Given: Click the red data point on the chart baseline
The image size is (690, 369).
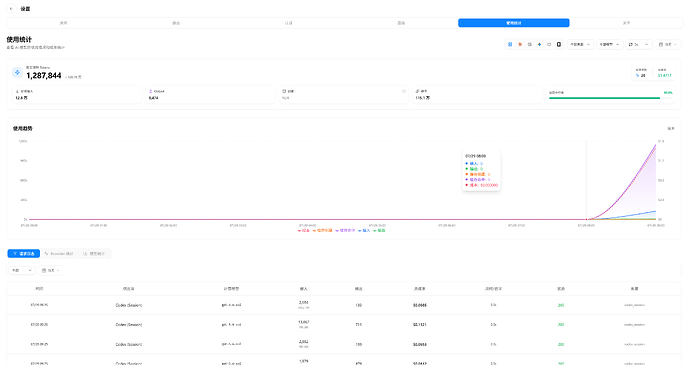Looking at the screenshot, I should (x=586, y=219).
